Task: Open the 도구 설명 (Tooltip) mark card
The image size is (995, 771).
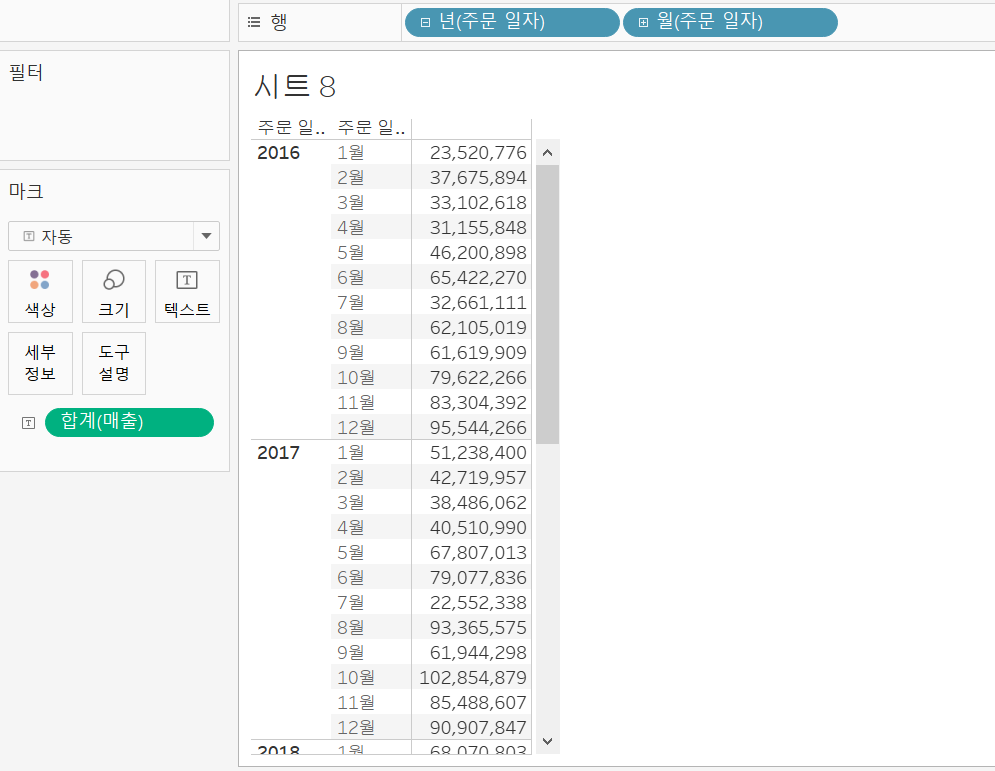Action: coord(114,363)
